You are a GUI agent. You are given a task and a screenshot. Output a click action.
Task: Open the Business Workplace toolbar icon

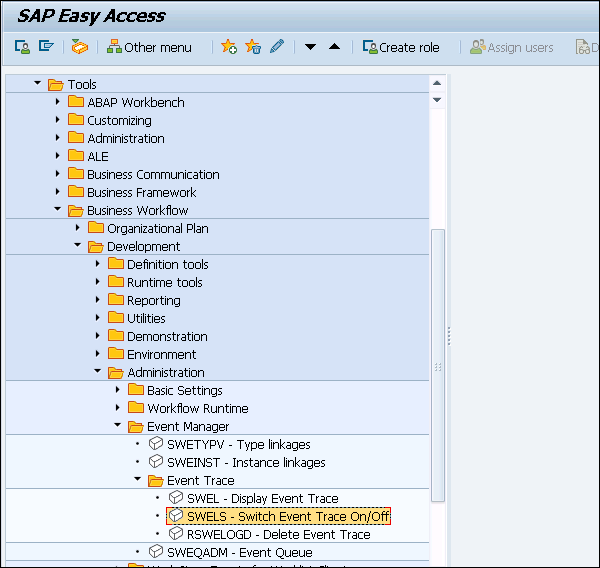point(80,47)
